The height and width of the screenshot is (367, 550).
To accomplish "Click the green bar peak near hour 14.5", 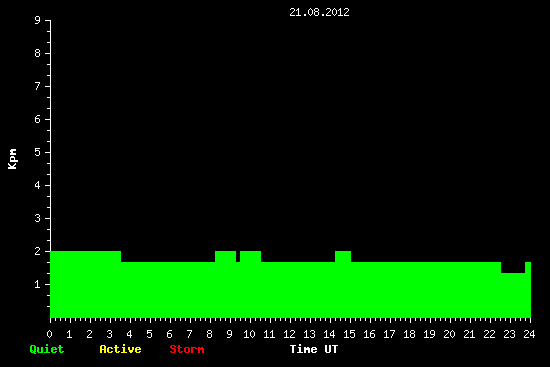I will 343,256.
